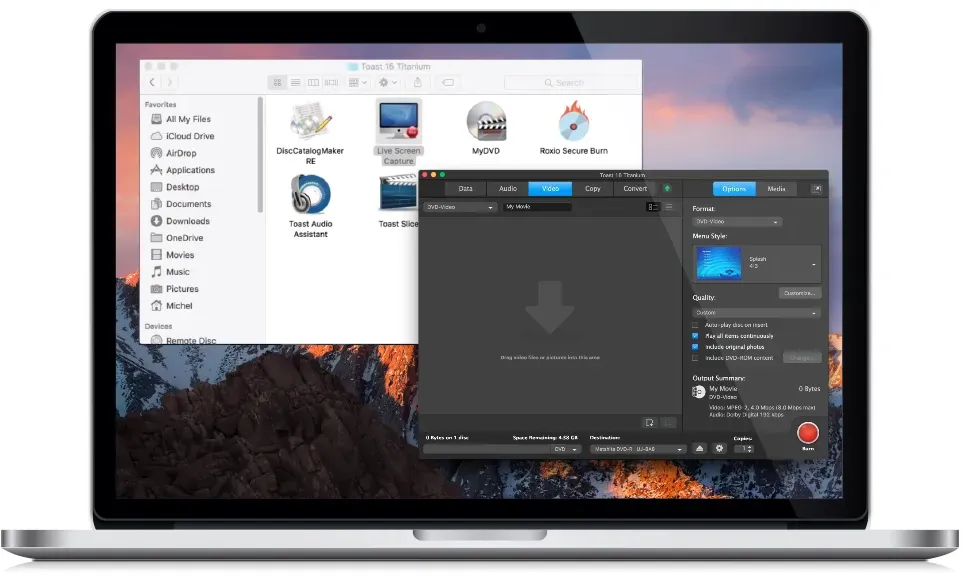The height and width of the screenshot is (578, 964).
Task: Click the Finder share icon
Action: [417, 82]
